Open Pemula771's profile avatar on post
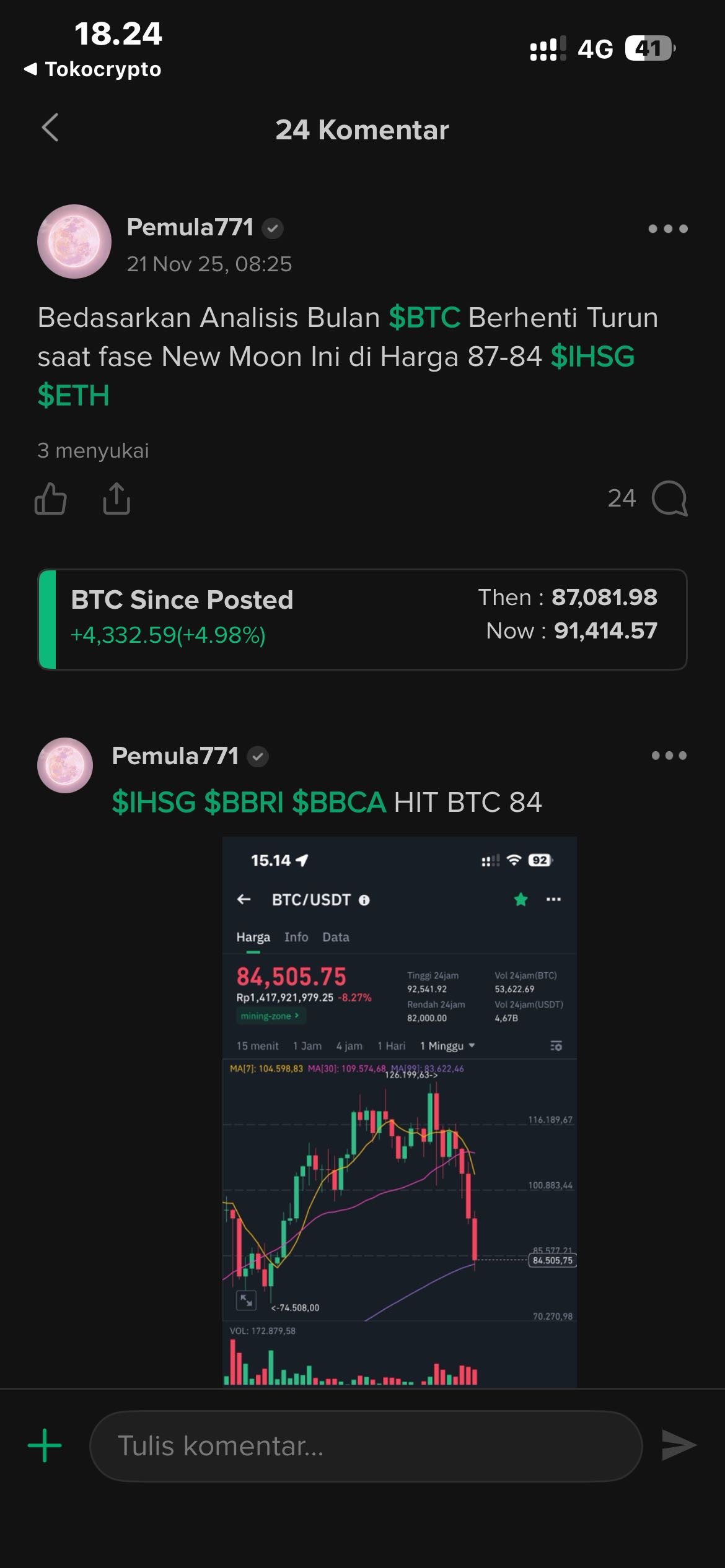 74,242
